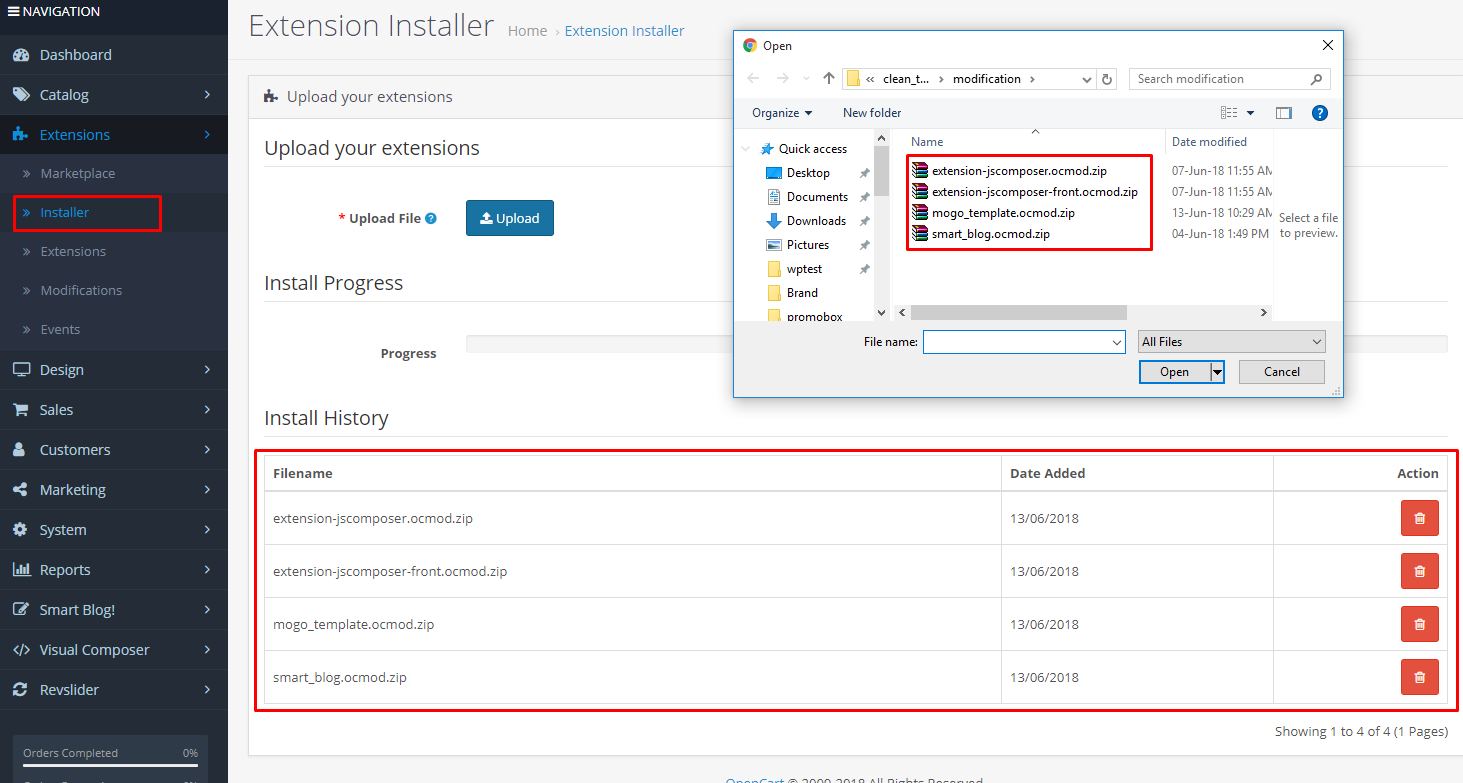1463x783 pixels.
Task: Open the Dashboard gauge icon
Action: [x=21, y=55]
